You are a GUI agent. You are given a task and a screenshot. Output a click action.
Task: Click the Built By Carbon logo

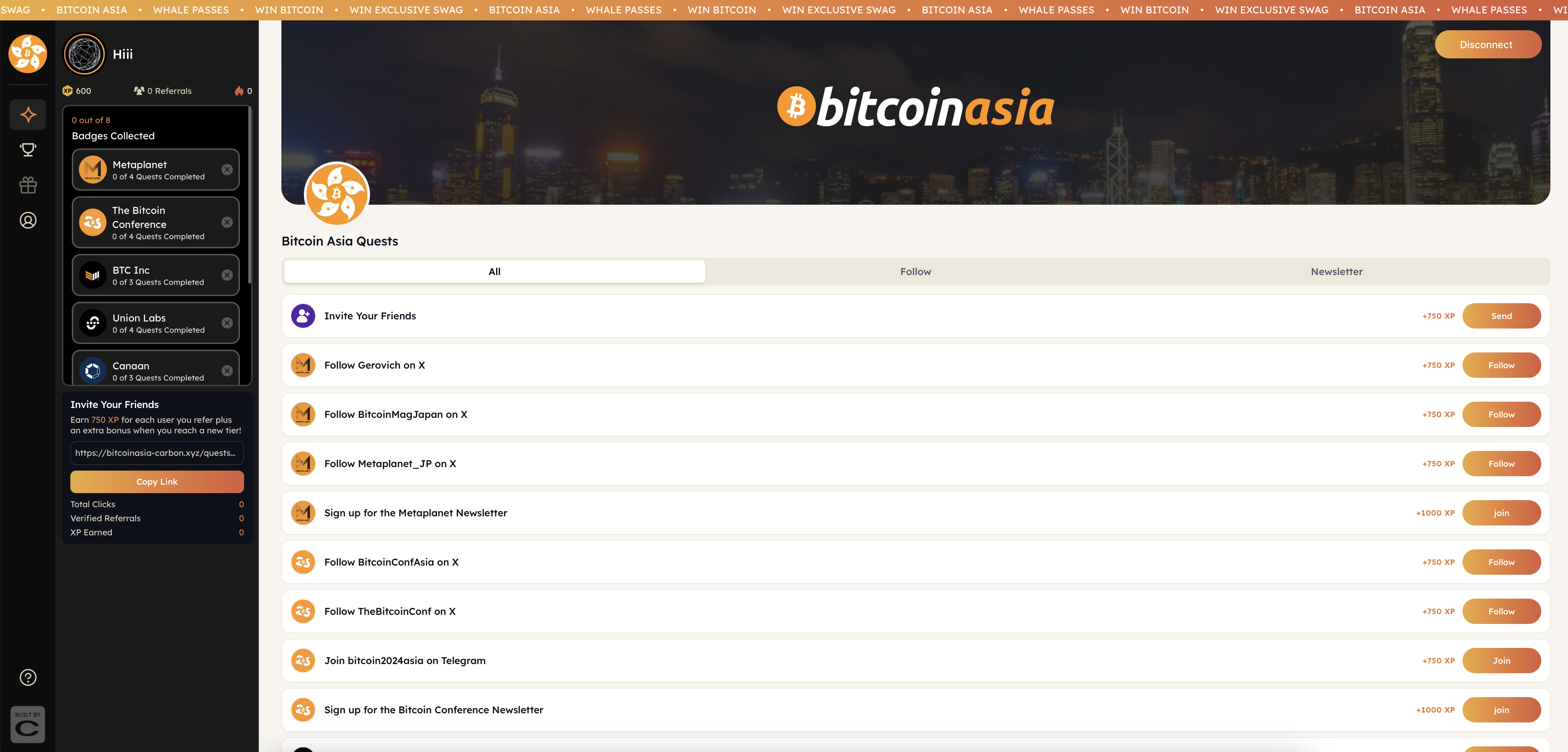pos(28,725)
